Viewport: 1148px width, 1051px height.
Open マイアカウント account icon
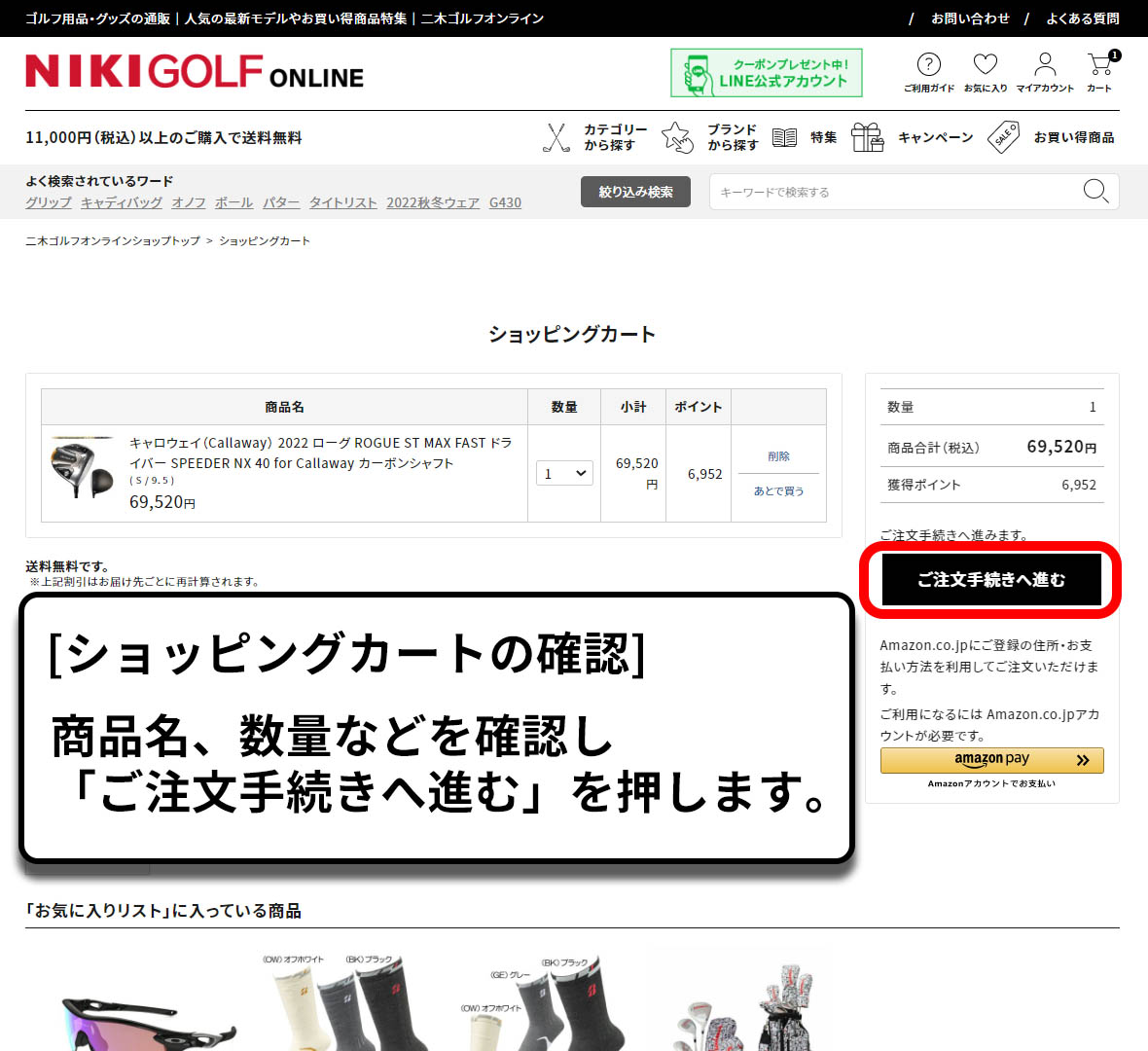[x=1044, y=64]
